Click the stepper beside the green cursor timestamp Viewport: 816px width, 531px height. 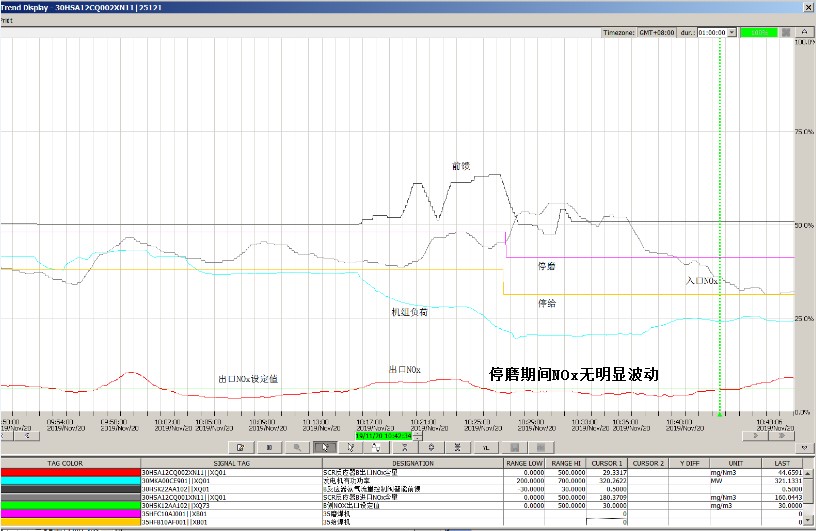419,436
